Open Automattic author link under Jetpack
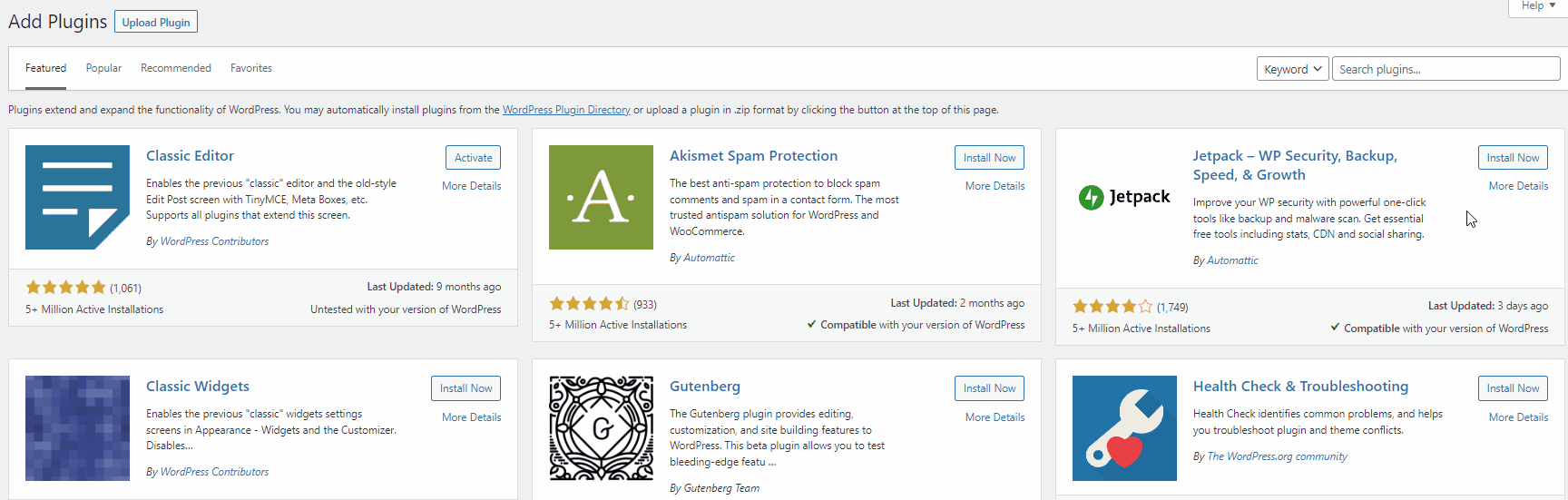 coord(1232,260)
